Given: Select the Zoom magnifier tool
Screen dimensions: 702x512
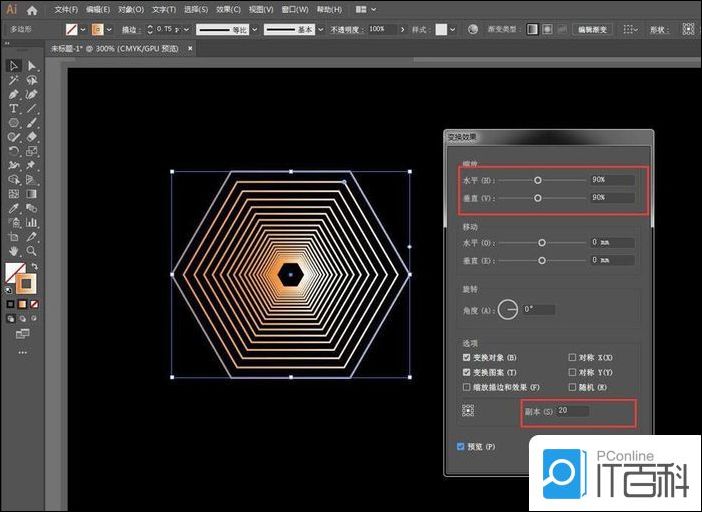Looking at the screenshot, I should pyautogui.click(x=32, y=250).
